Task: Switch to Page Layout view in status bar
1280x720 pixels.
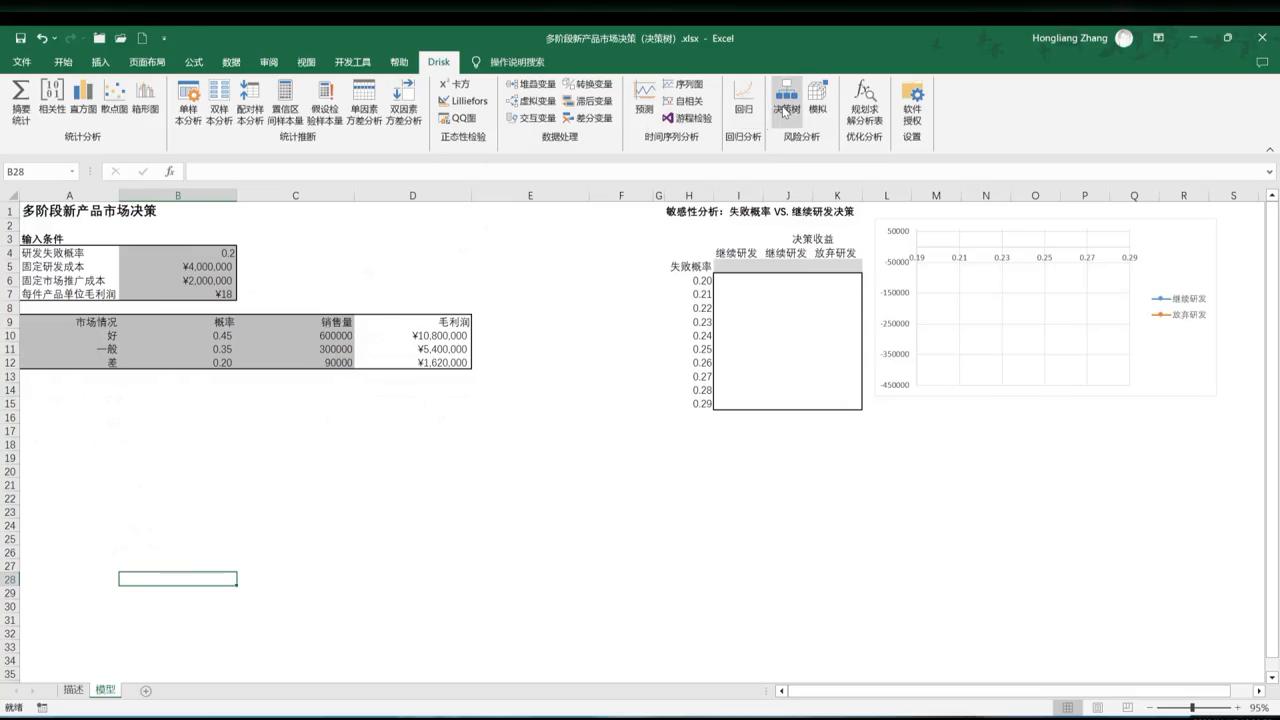Action: pos(1097,708)
